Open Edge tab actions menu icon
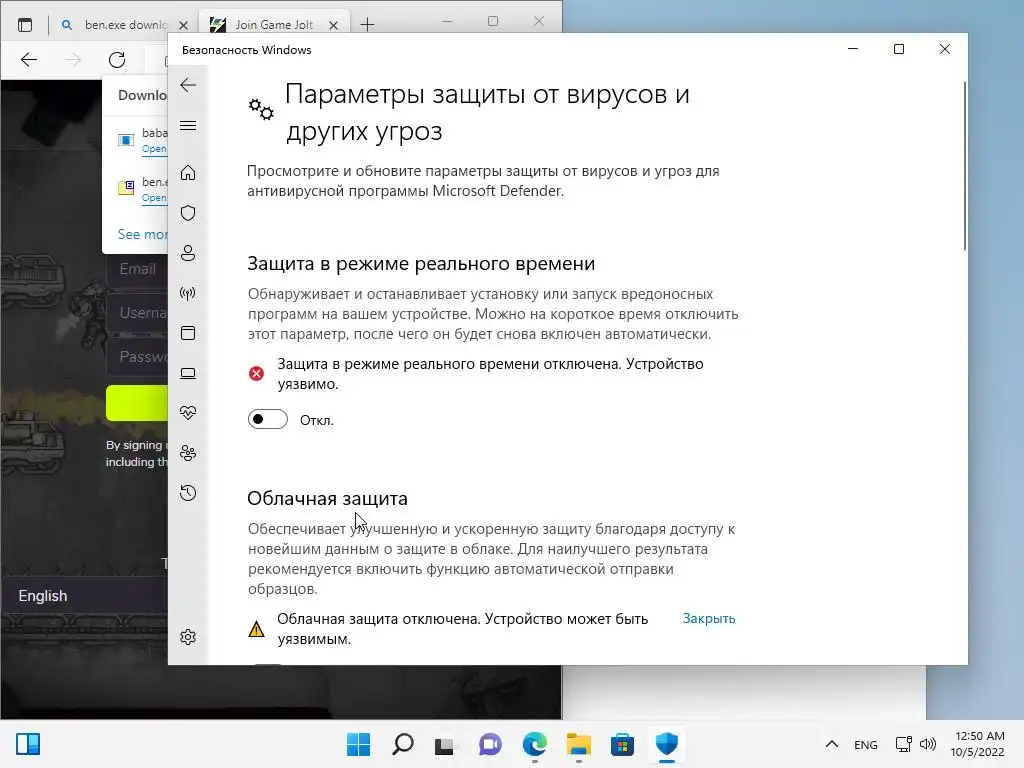This screenshot has height=768, width=1024. click(25, 25)
